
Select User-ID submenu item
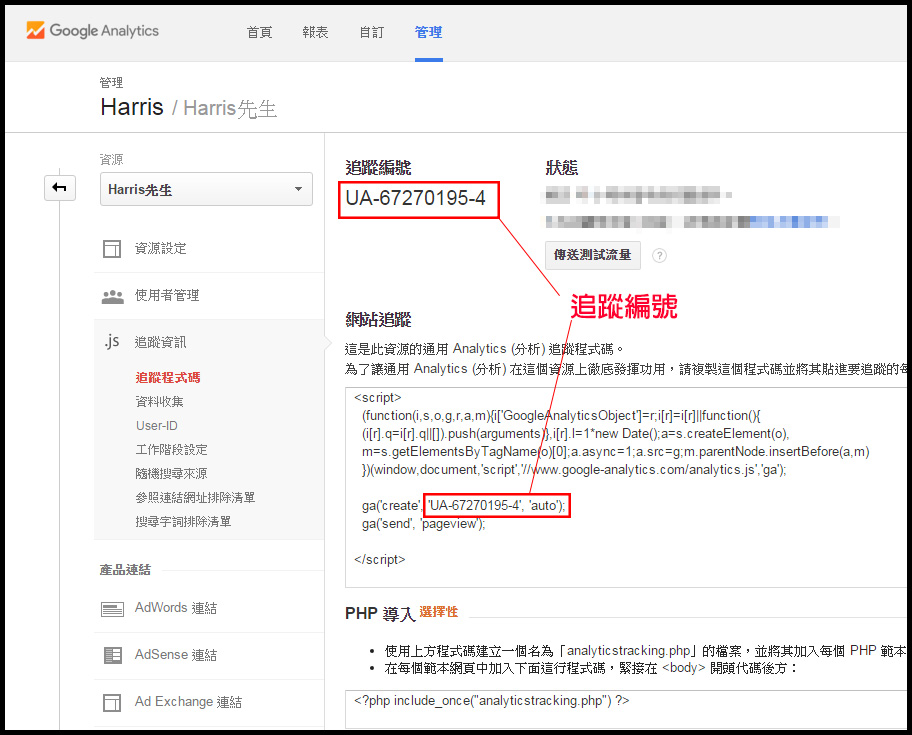[x=157, y=426]
